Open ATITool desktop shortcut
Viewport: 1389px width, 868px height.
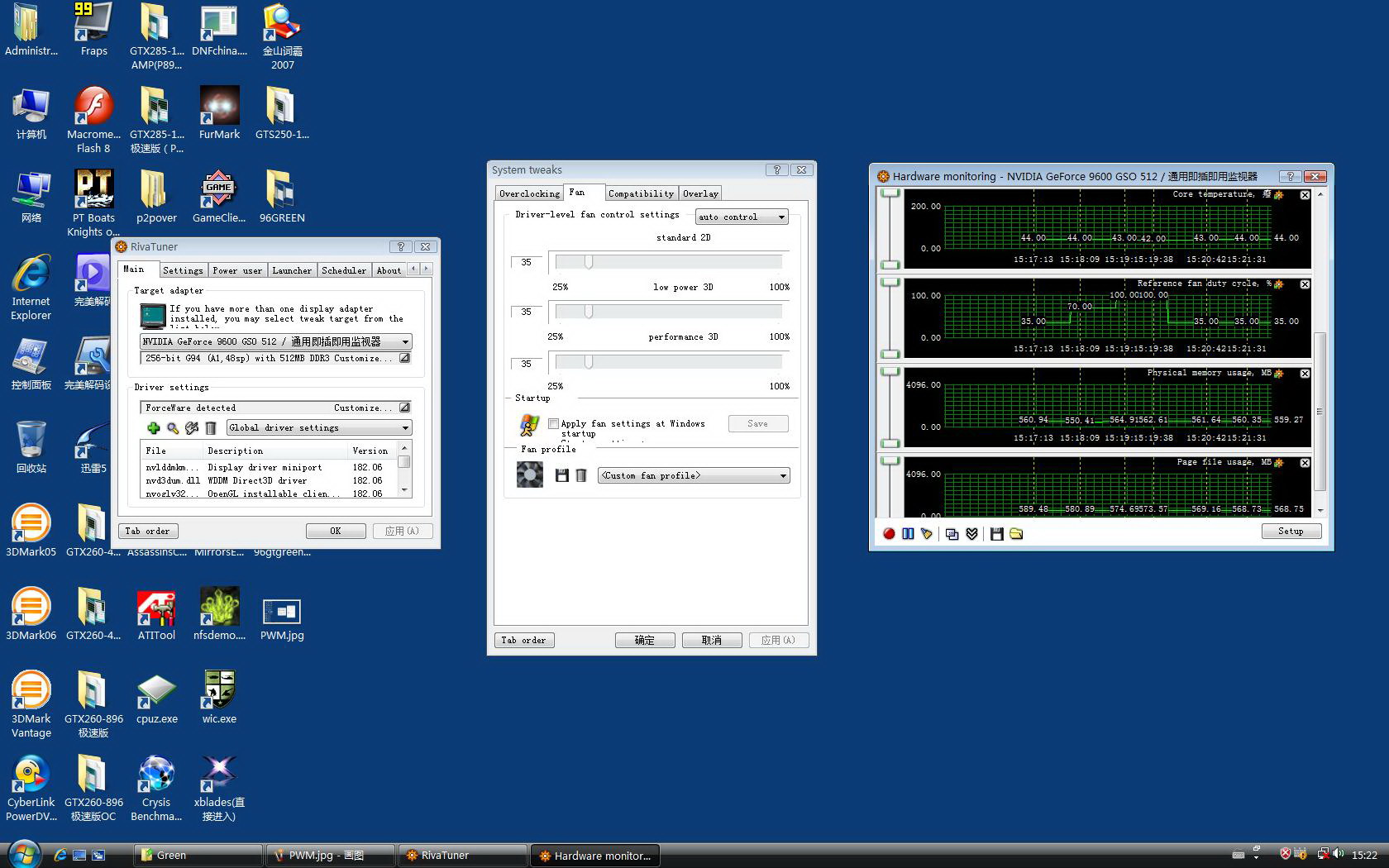(156, 615)
